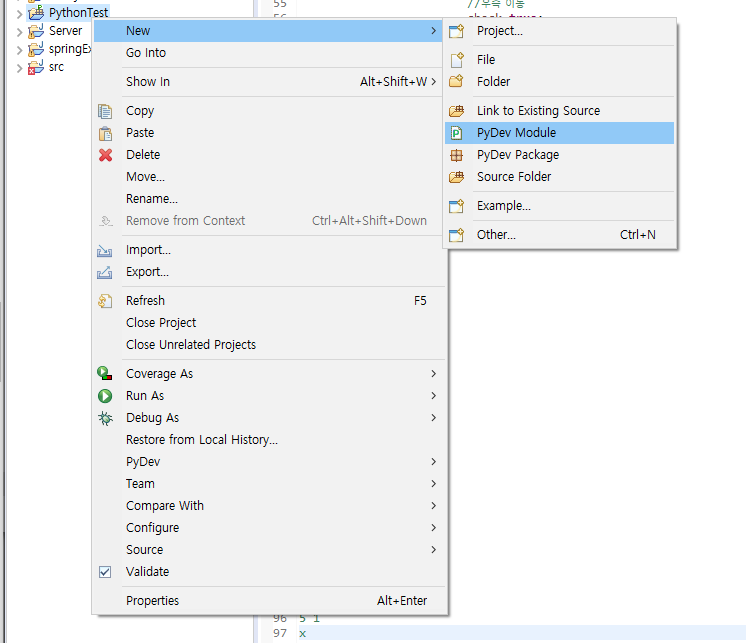The height and width of the screenshot is (643, 746).
Task: Click the Source Folder icon
Action: click(456, 177)
